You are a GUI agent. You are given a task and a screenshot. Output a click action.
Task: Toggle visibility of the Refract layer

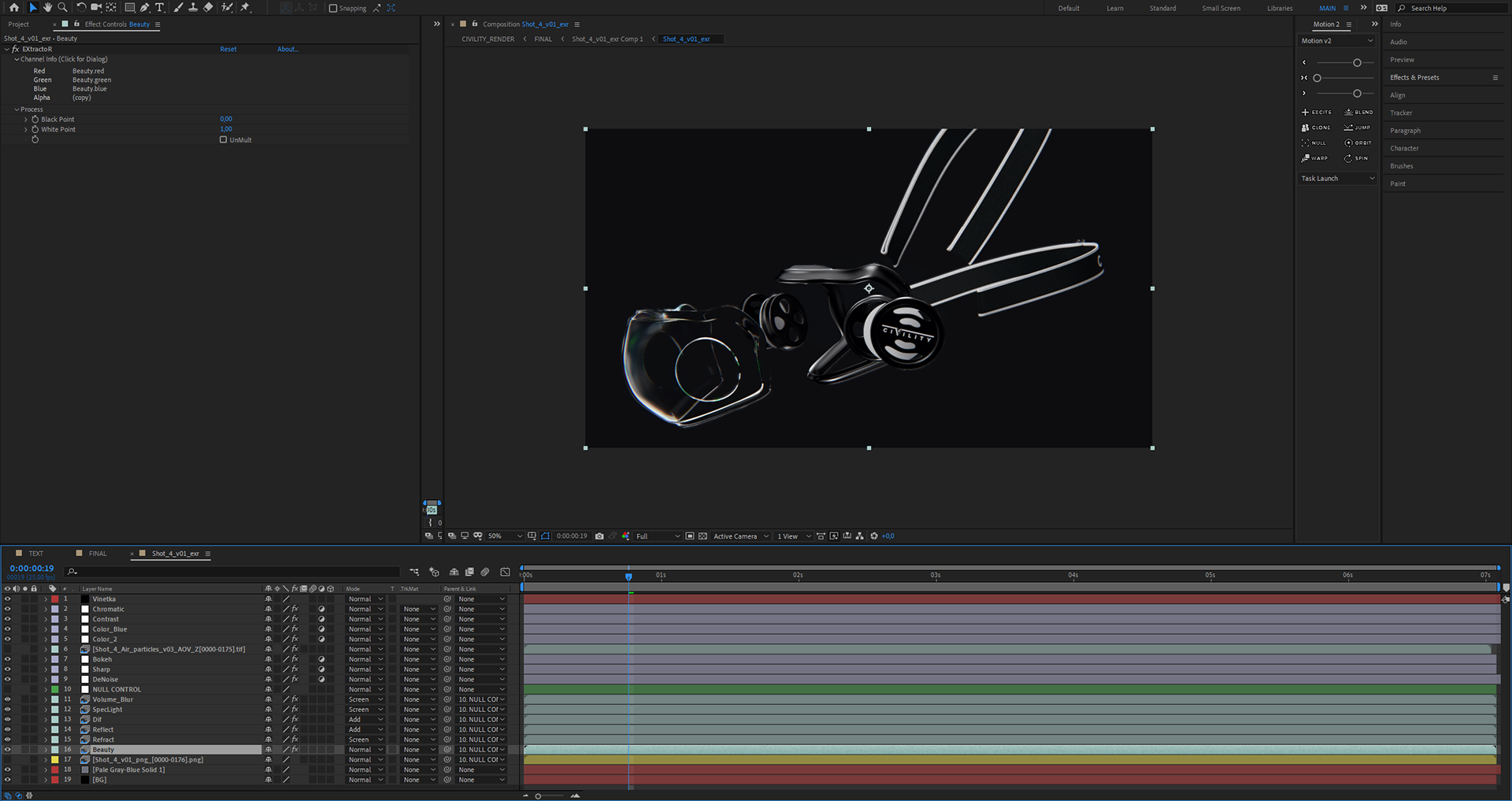(8, 740)
